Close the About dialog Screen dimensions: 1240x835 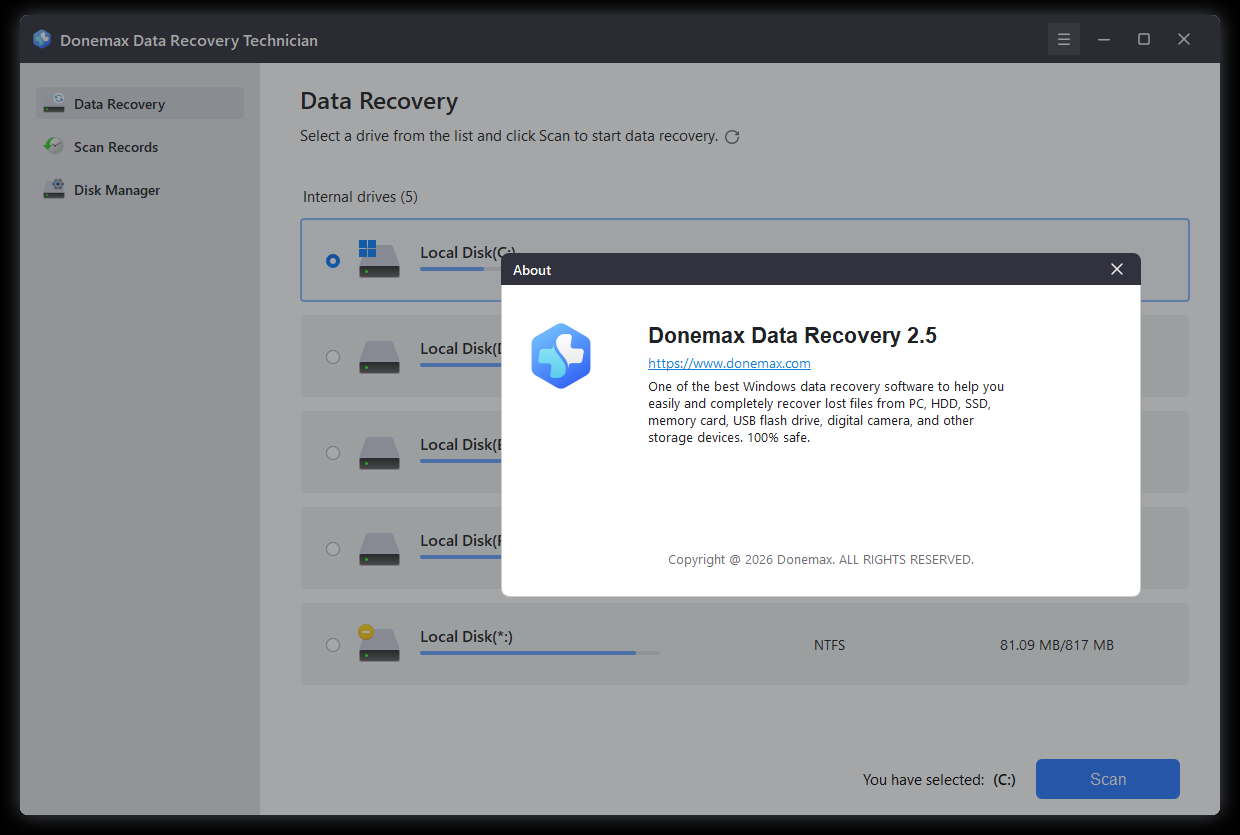[1117, 269]
